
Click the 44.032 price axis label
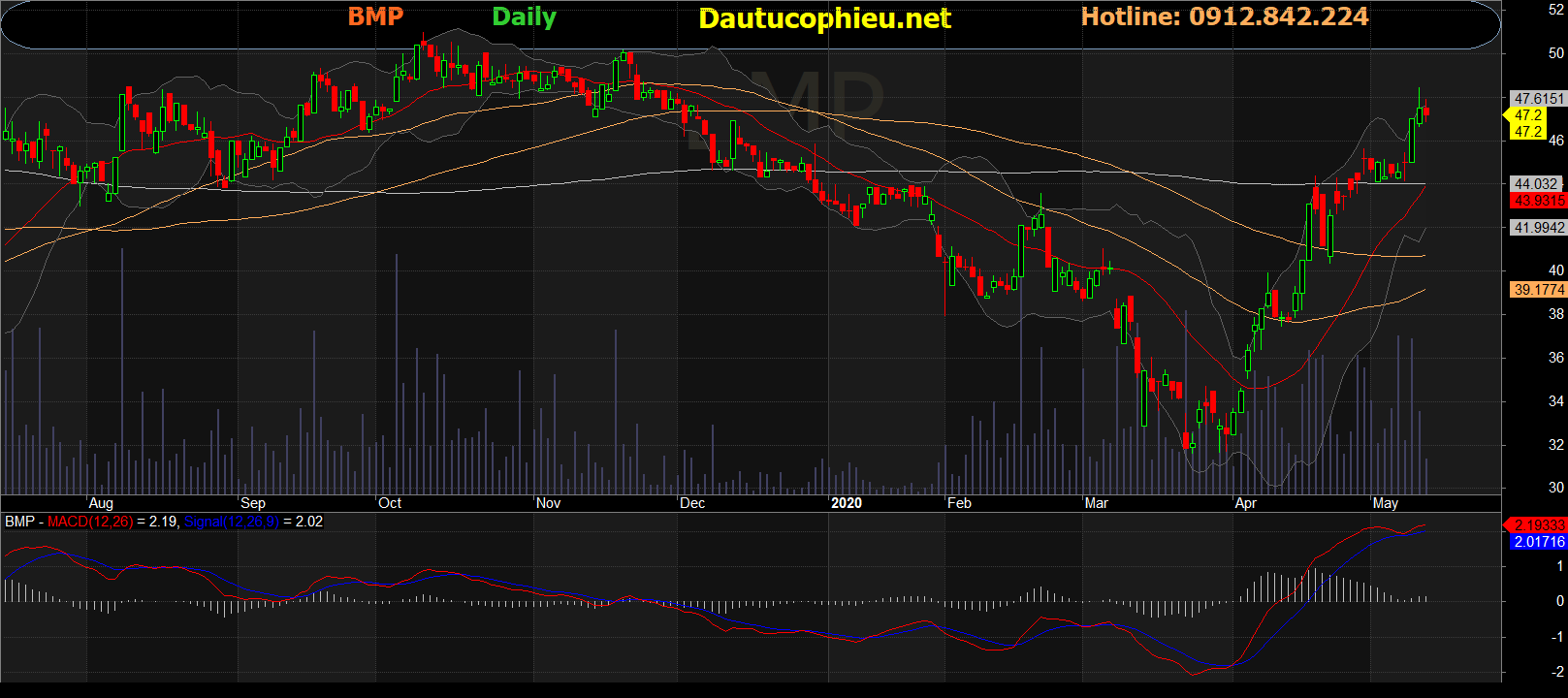(x=1536, y=183)
